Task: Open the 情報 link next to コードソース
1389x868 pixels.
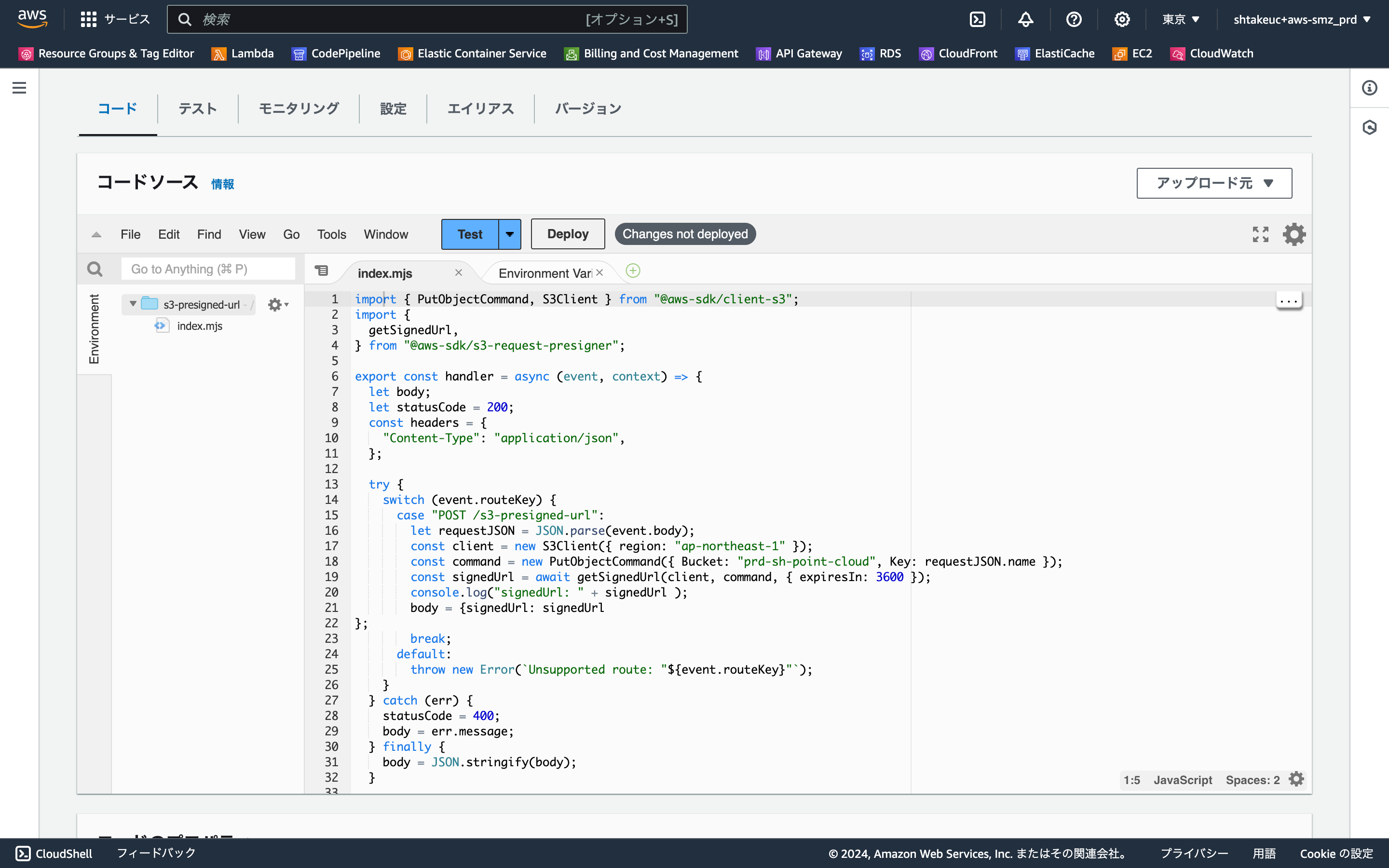Action: tap(223, 184)
